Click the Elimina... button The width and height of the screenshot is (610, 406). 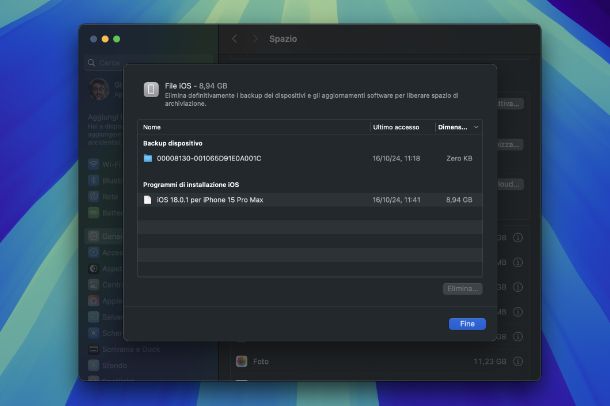(x=463, y=289)
